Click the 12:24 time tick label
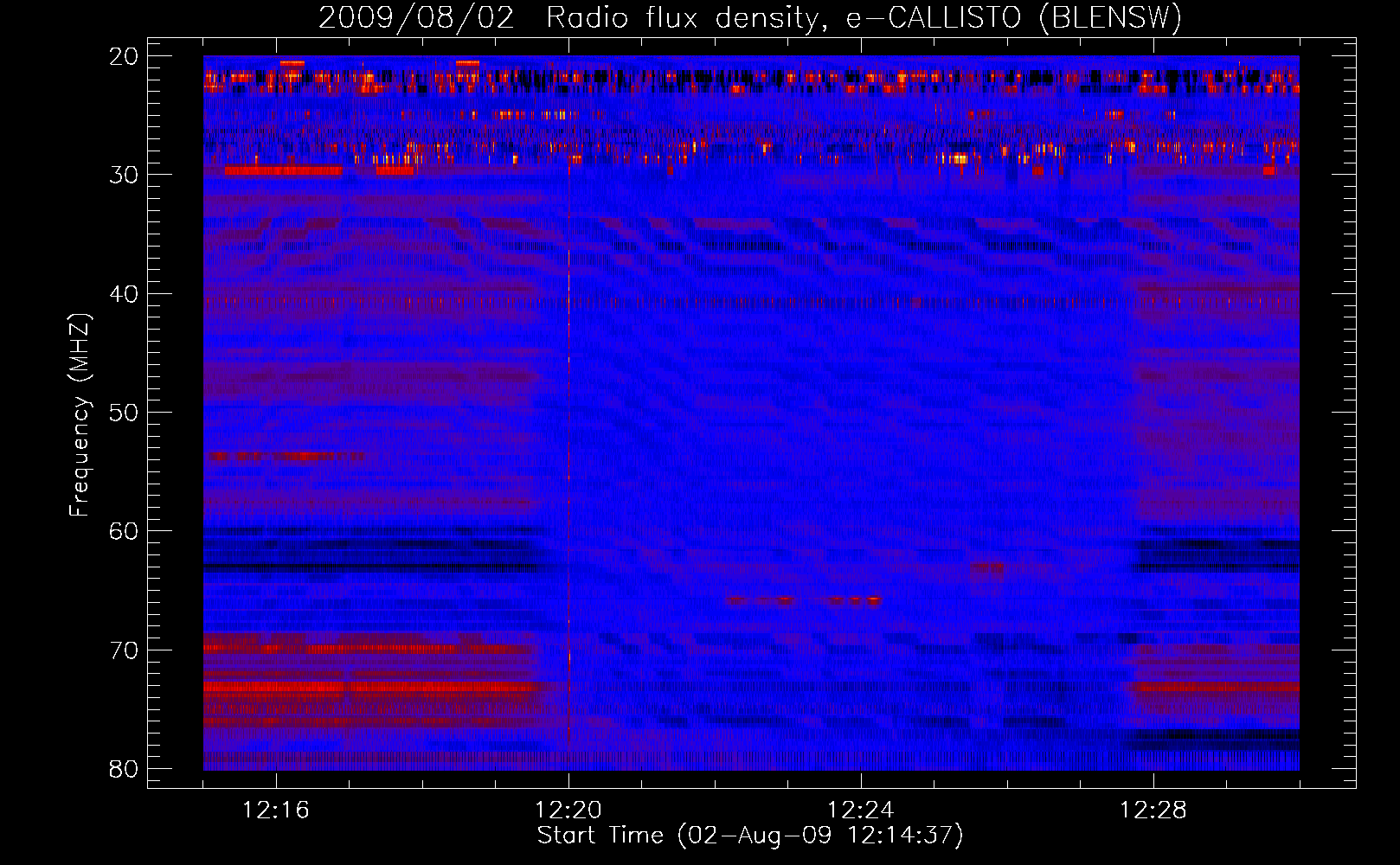Viewport: 1400px width, 865px height. tap(861, 811)
